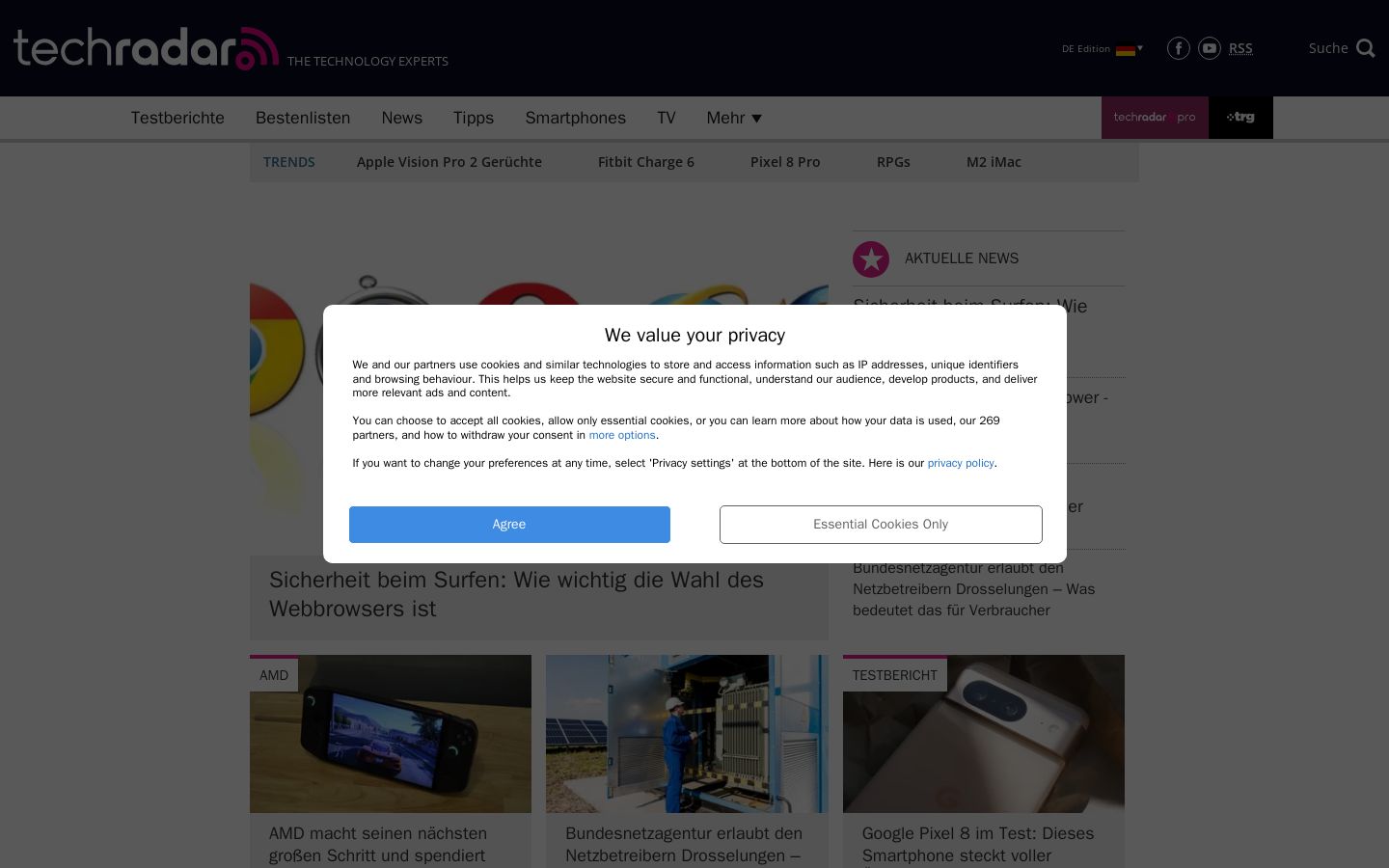The height and width of the screenshot is (868, 1389).
Task: Choose Essential Cookies Only
Action: pos(881,525)
